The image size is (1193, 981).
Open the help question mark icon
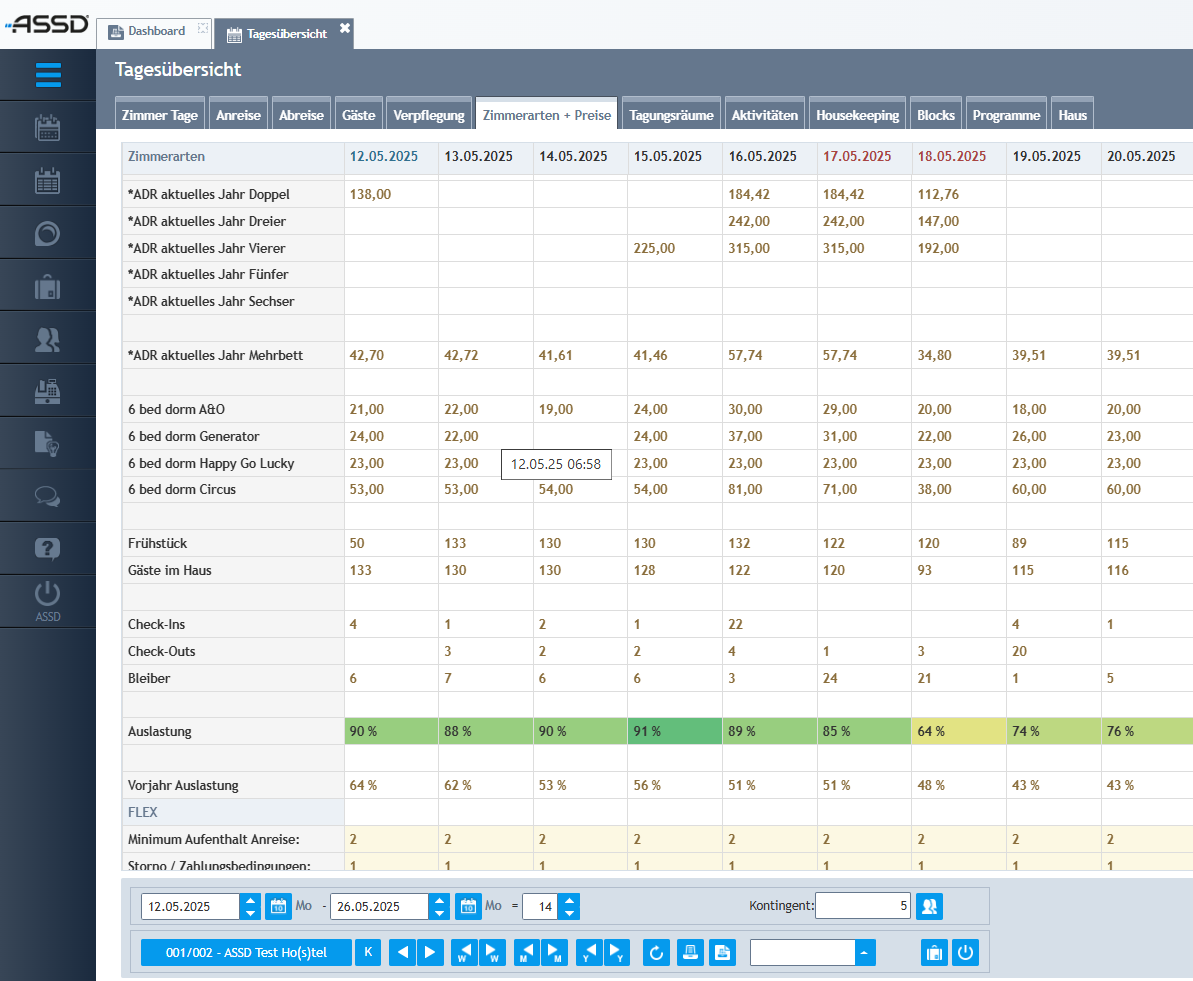(x=48, y=548)
